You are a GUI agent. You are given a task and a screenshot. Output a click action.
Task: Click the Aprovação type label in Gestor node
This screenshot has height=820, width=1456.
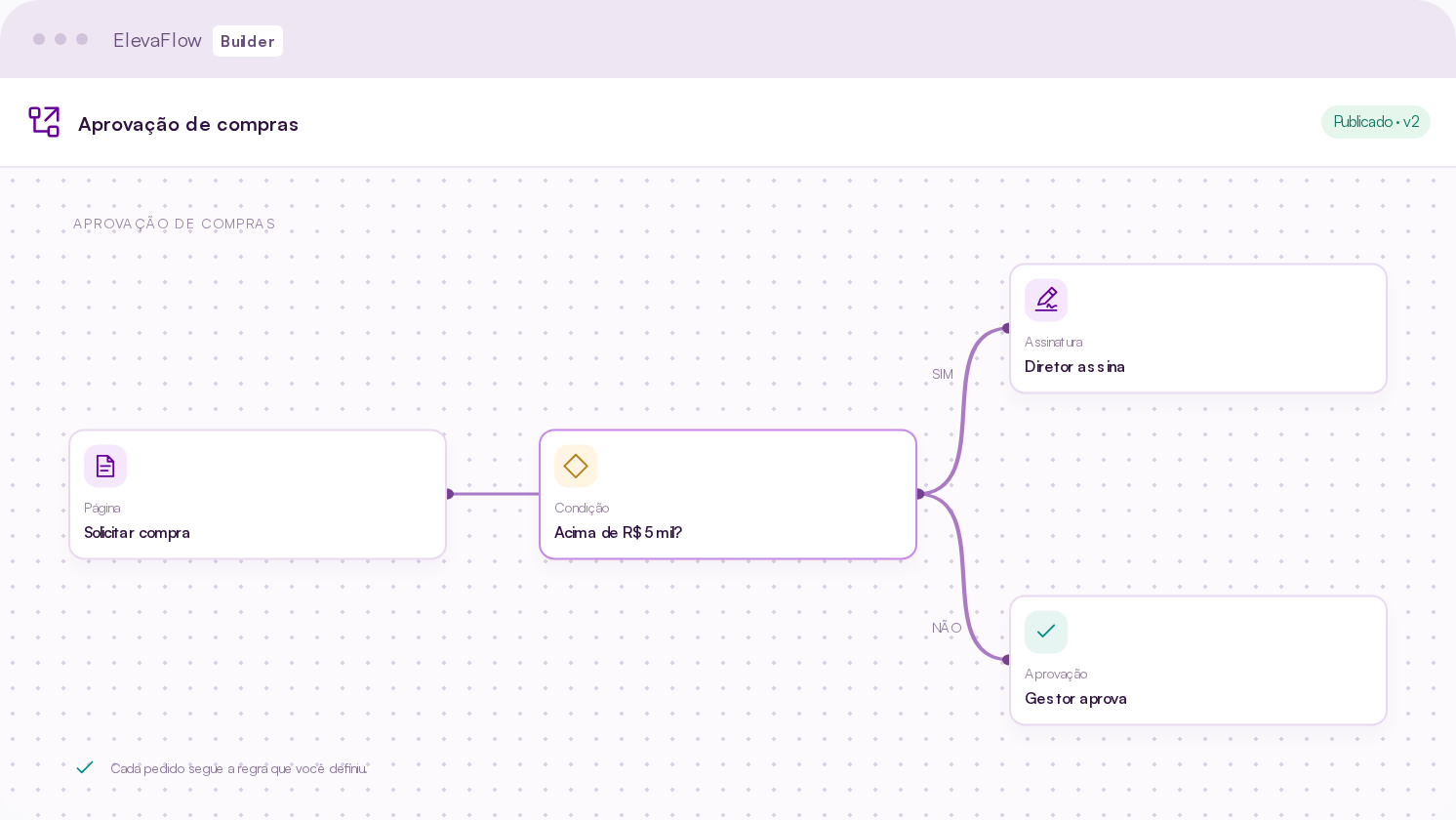click(x=1056, y=674)
